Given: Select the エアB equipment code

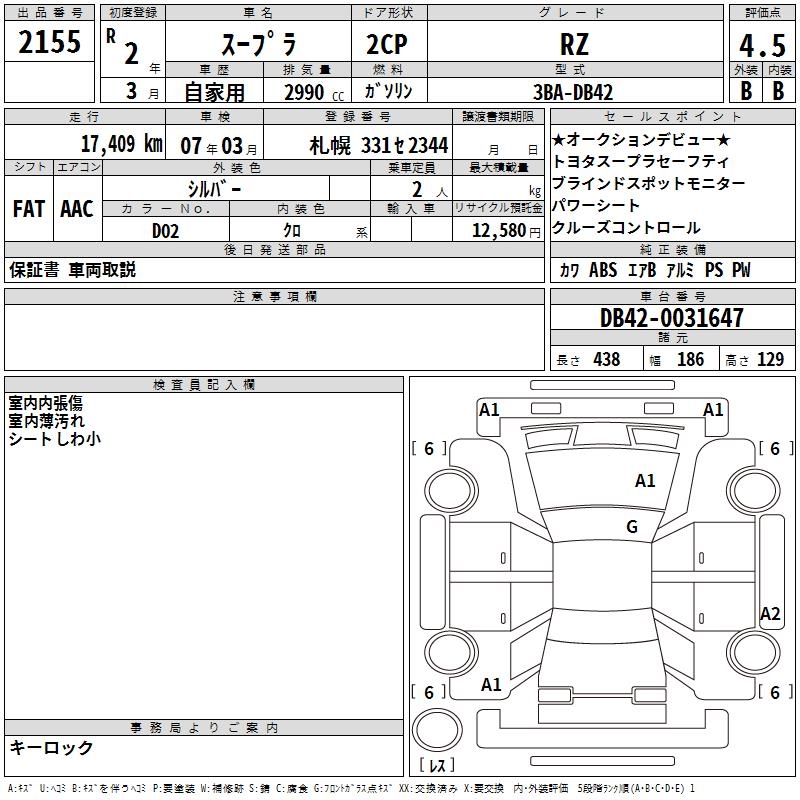Looking at the screenshot, I should (x=642, y=270).
